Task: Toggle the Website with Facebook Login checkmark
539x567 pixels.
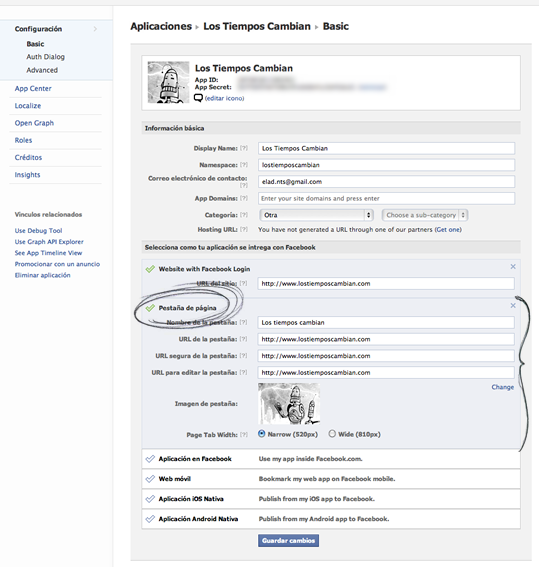Action: [150, 269]
